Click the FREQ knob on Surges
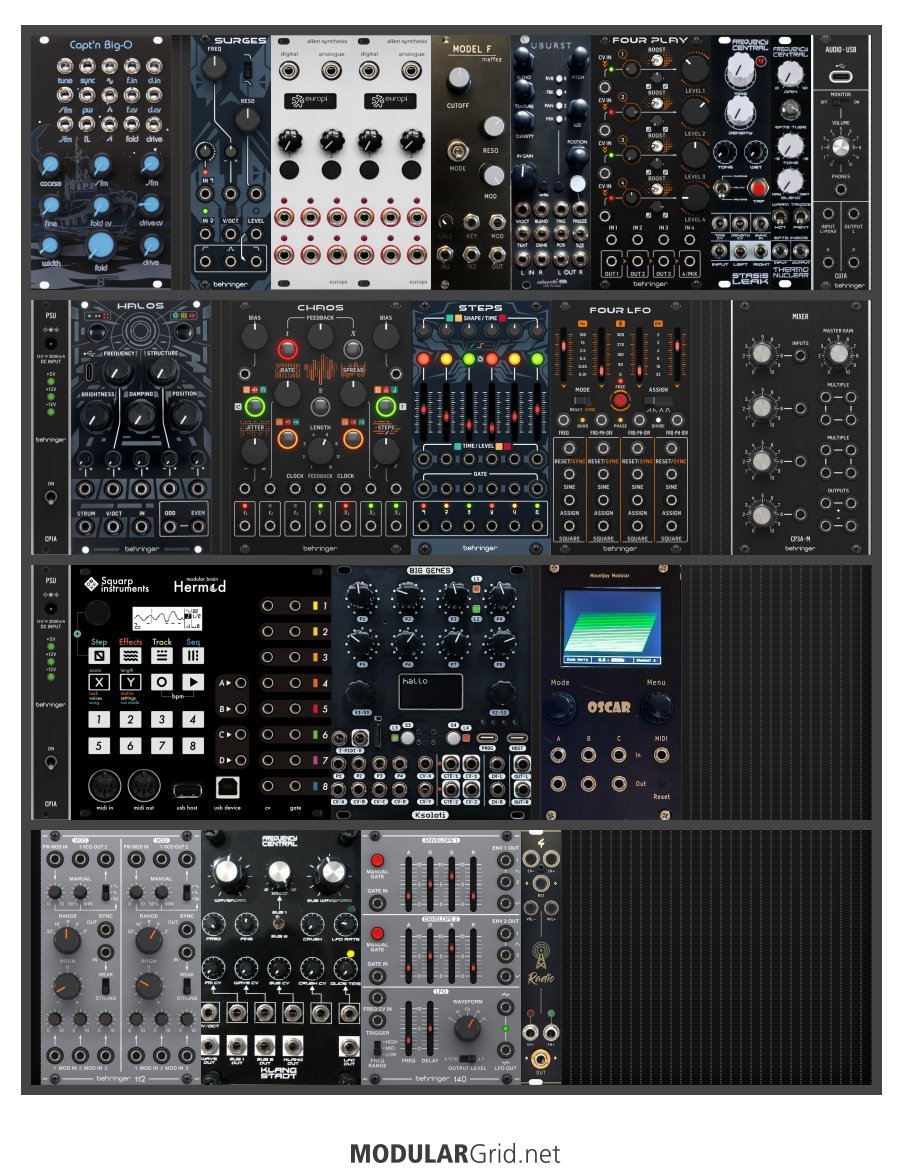 214,67
